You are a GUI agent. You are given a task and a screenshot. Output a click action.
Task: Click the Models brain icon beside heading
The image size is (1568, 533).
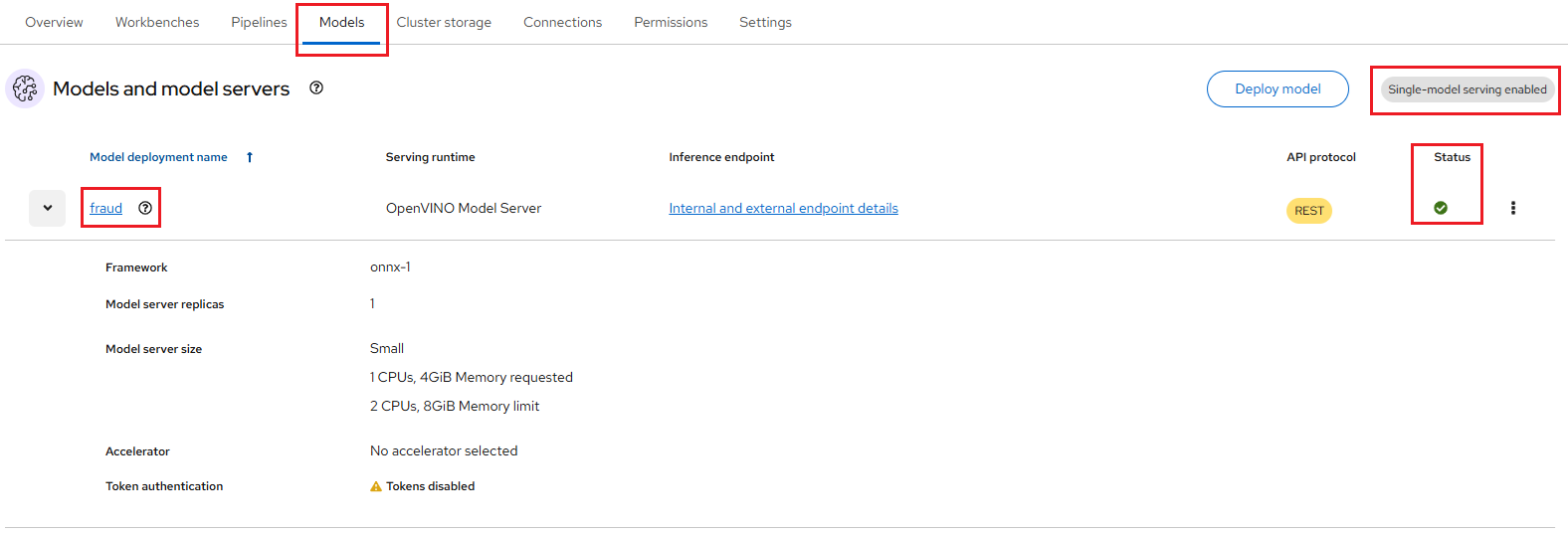[25, 89]
